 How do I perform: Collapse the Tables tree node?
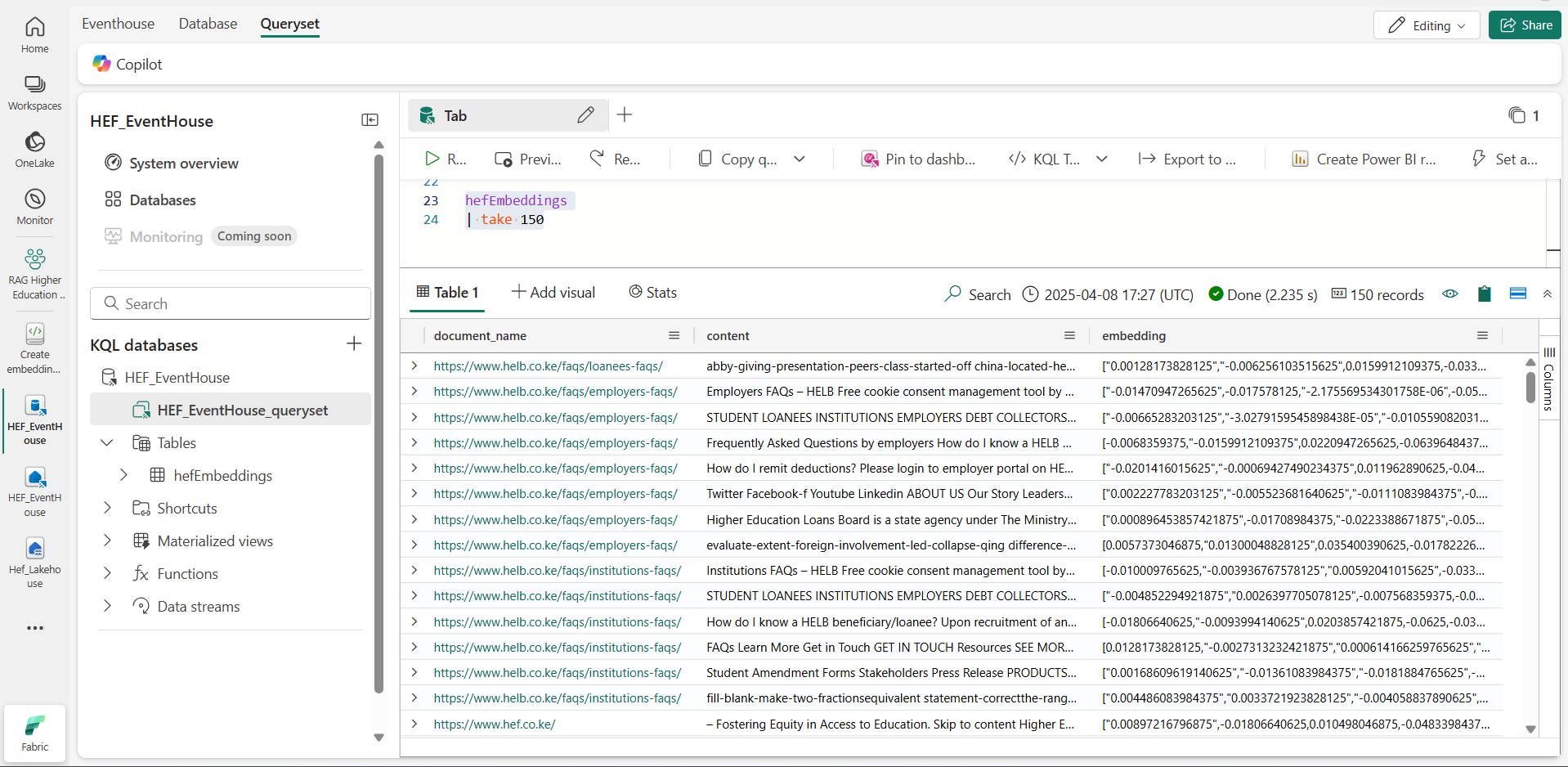pyautogui.click(x=107, y=442)
